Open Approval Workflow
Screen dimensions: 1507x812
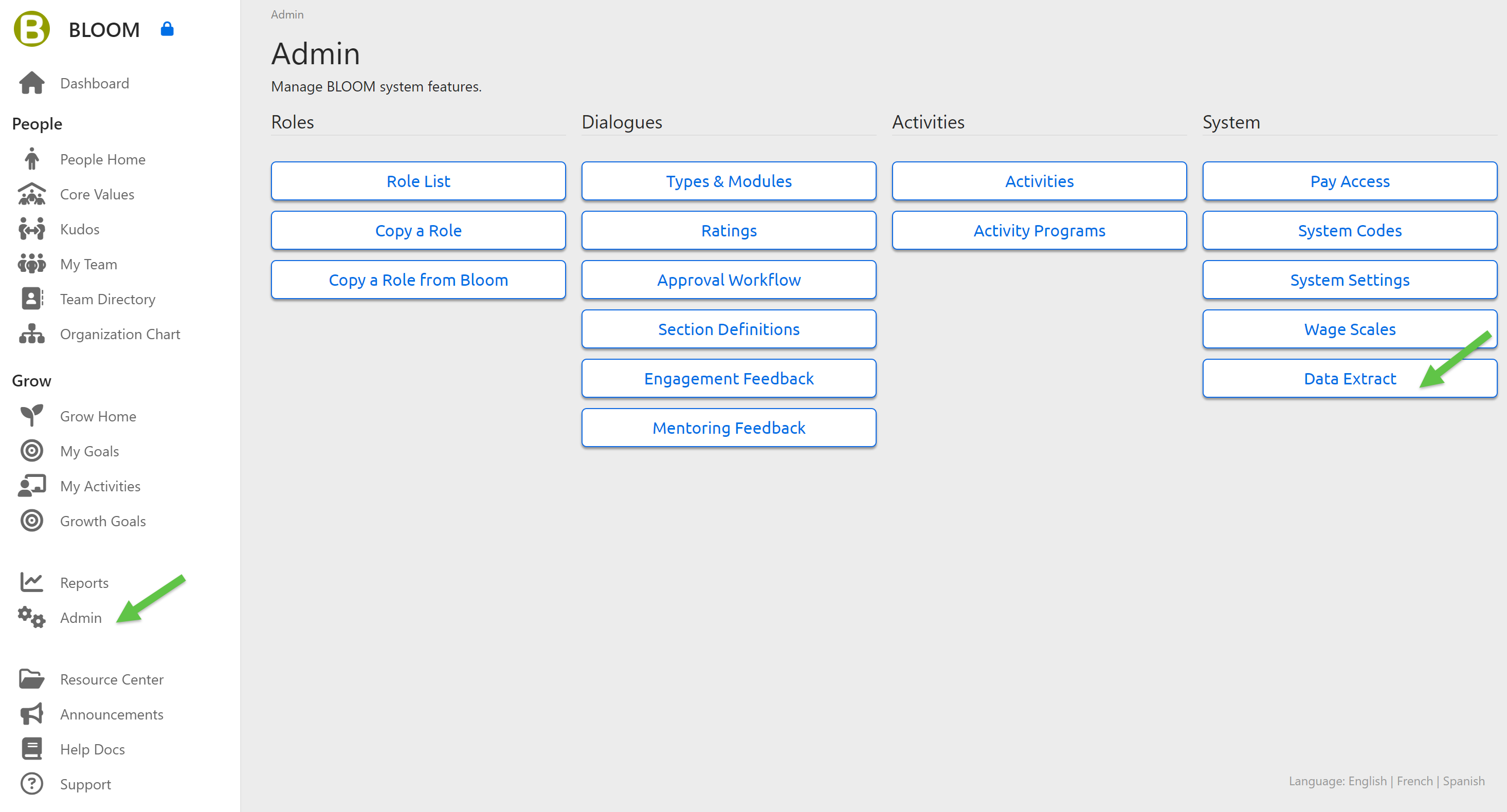729,280
